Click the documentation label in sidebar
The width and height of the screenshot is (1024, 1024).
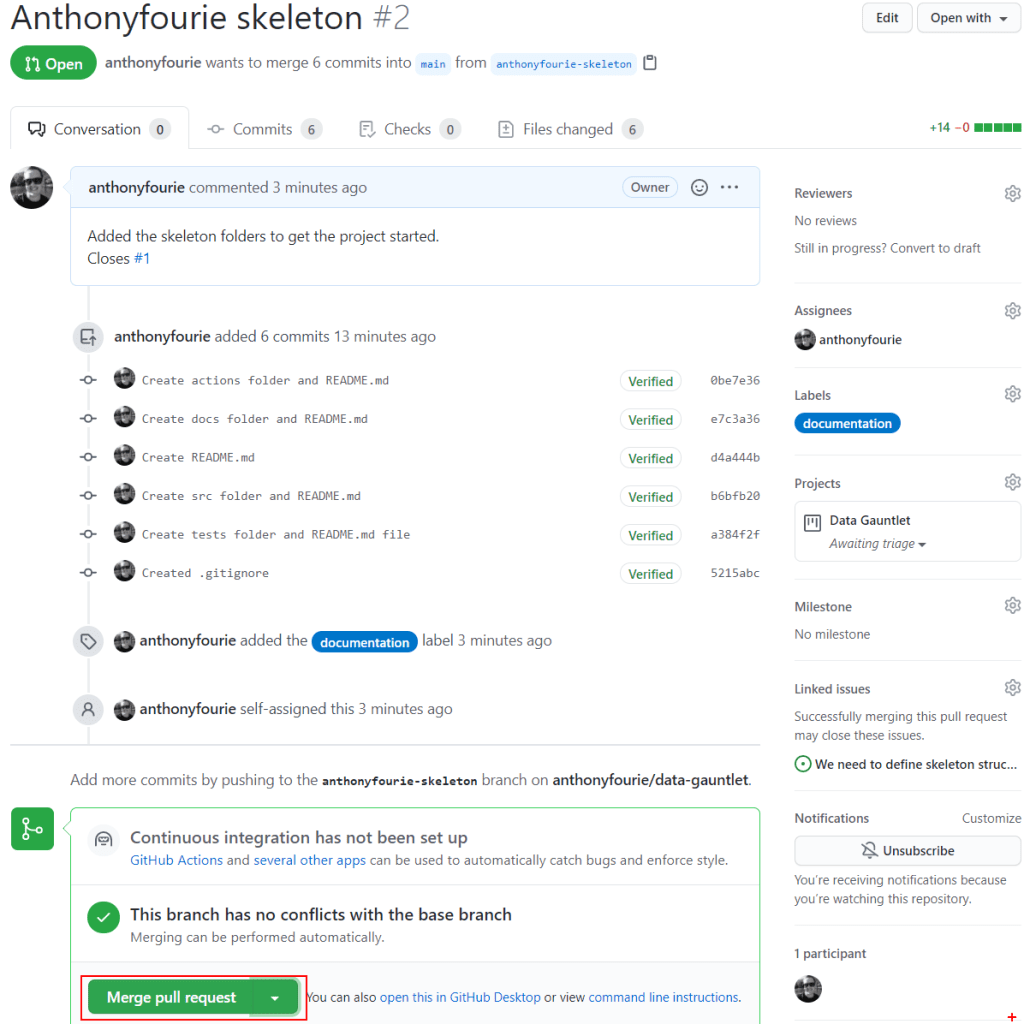point(847,423)
